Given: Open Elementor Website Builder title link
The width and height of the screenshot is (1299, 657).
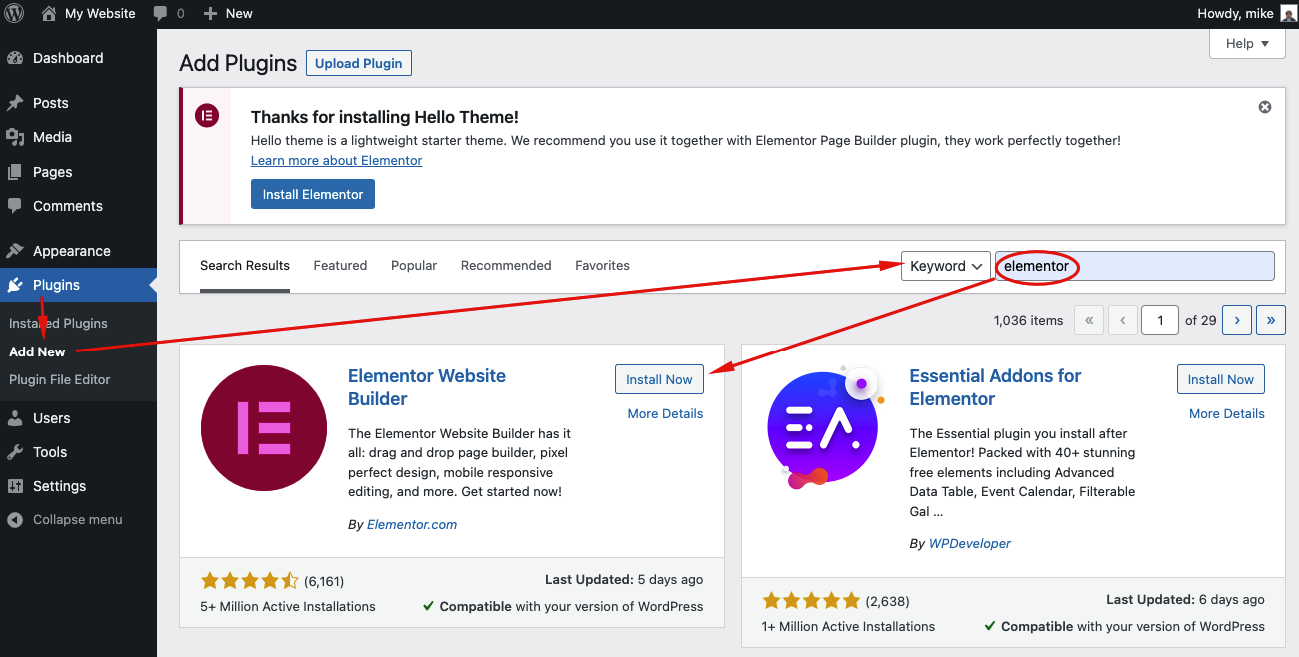Looking at the screenshot, I should click(x=427, y=387).
